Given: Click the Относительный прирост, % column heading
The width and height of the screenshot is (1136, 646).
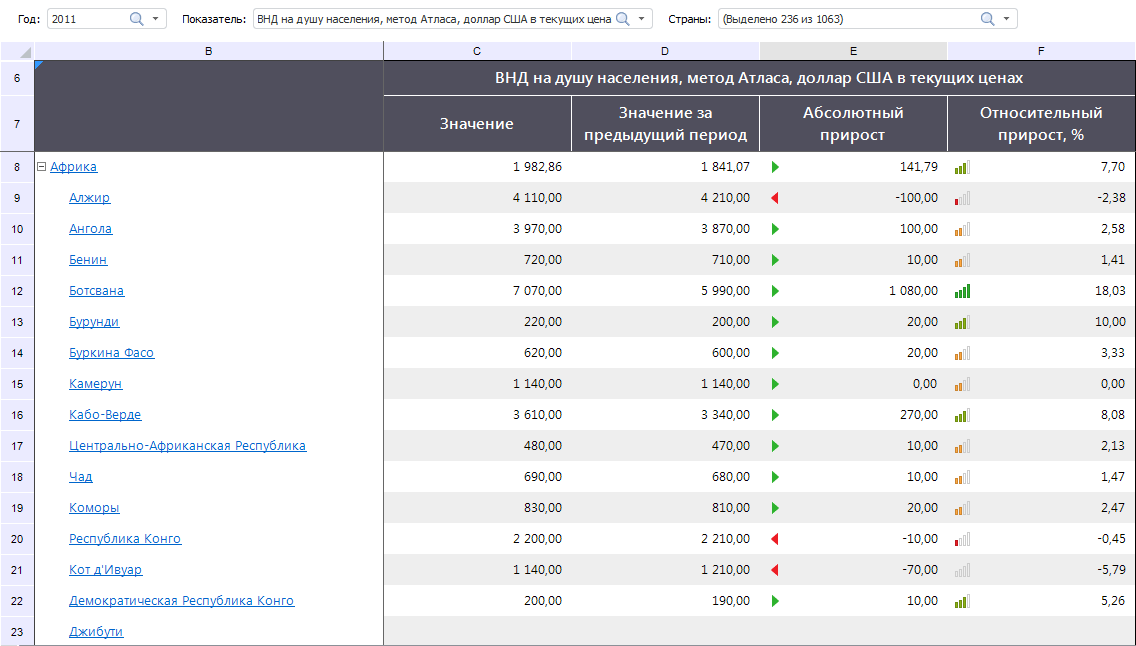Looking at the screenshot, I should pos(1040,124).
